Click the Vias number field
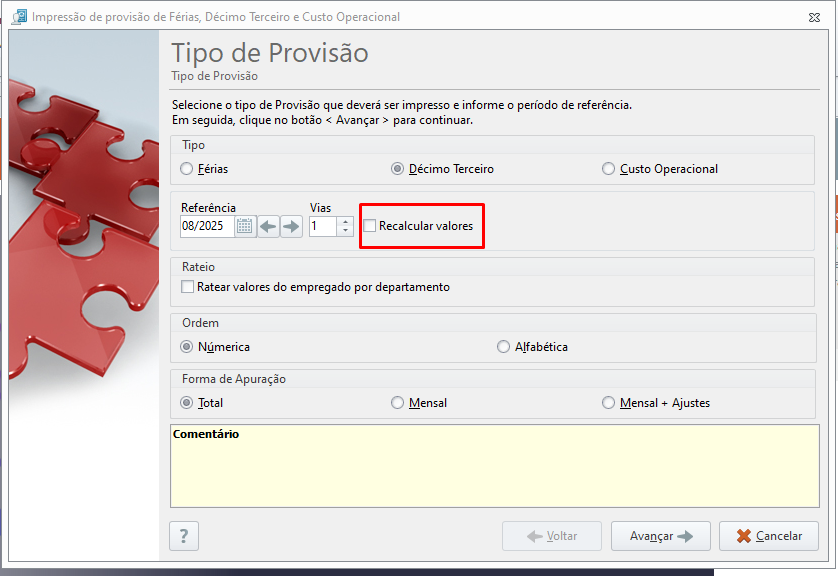Screen dimensions: 838x576 [x=323, y=226]
